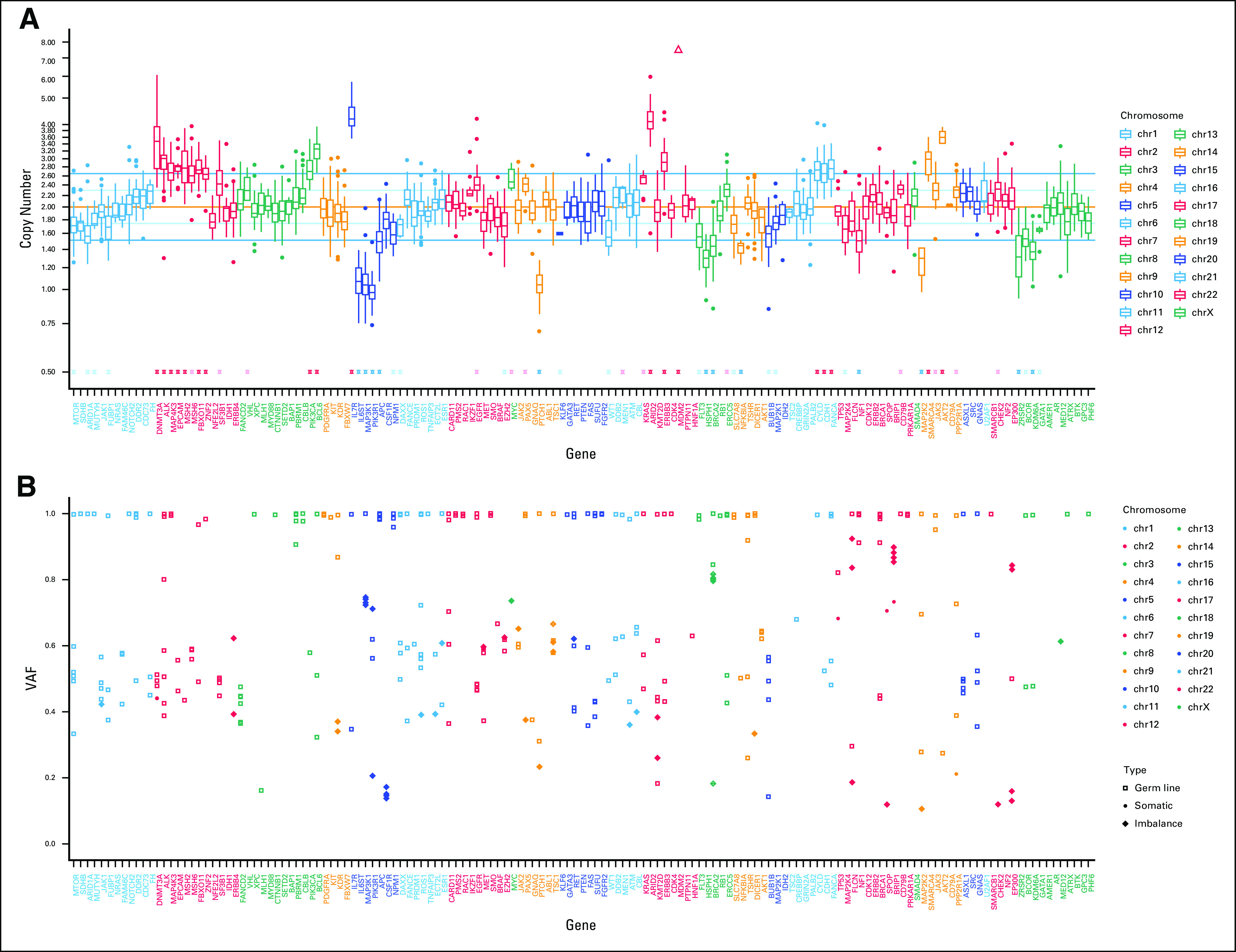Click the 0.0 tick on the VAF axis
1236x952 pixels.
coord(50,844)
